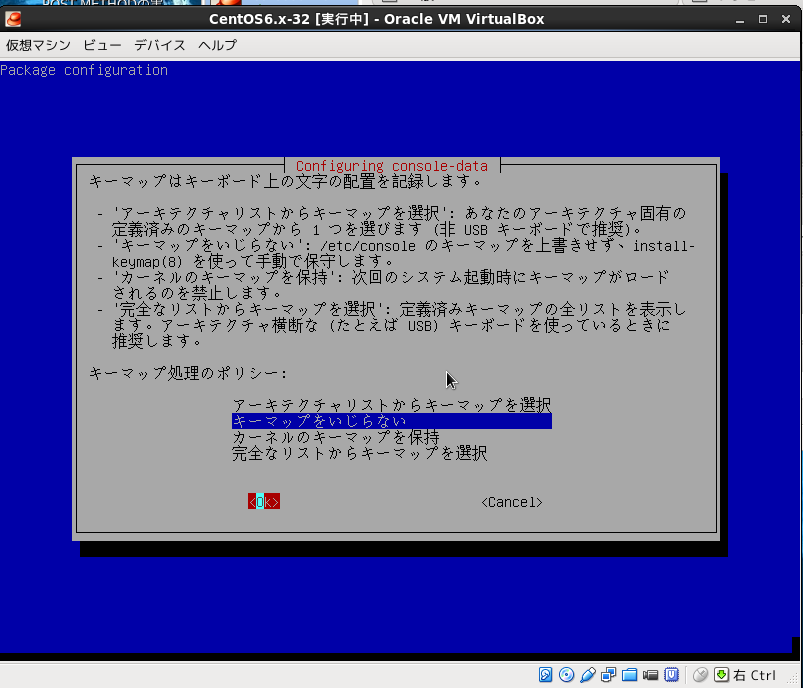This screenshot has width=803, height=688.
Task: Open the ビュー menu
Action: click(103, 45)
